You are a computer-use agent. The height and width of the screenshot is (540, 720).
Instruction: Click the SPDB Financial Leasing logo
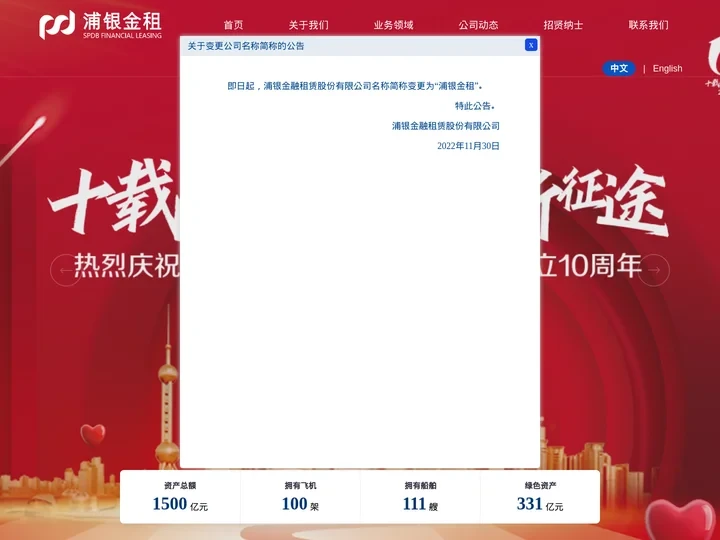[101, 25]
